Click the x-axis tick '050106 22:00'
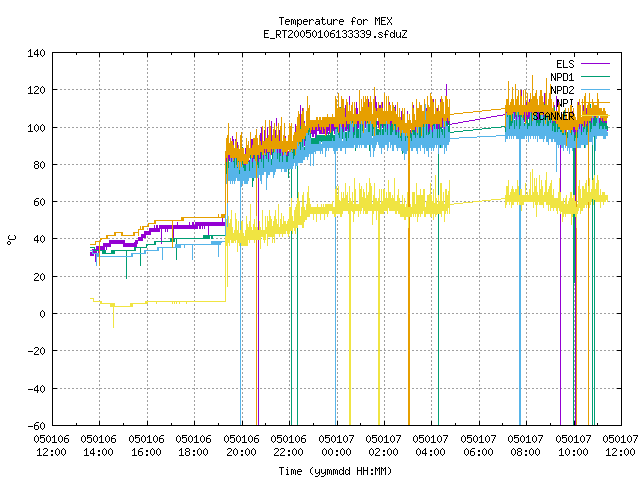 (x=289, y=446)
